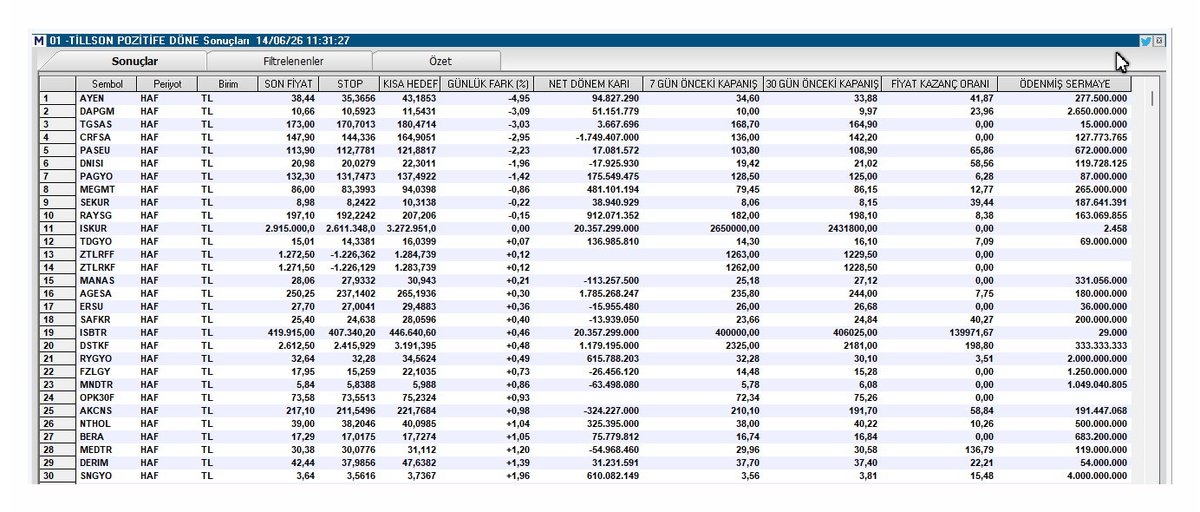This screenshot has width=1200, height=512.
Task: Click ISKUR's last price 2.915.000,0
Action: [289, 228]
